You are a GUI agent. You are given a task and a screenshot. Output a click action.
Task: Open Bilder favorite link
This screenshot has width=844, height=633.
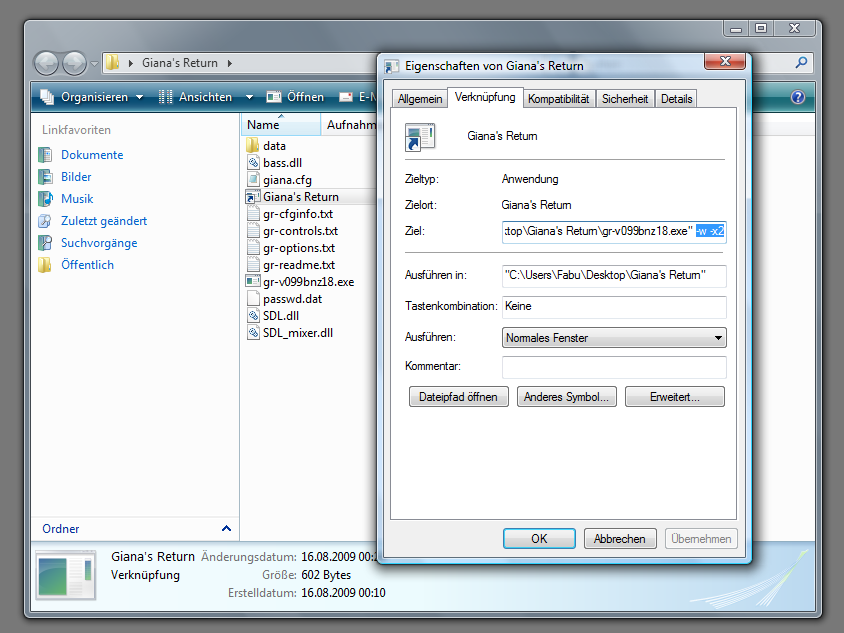point(76,177)
